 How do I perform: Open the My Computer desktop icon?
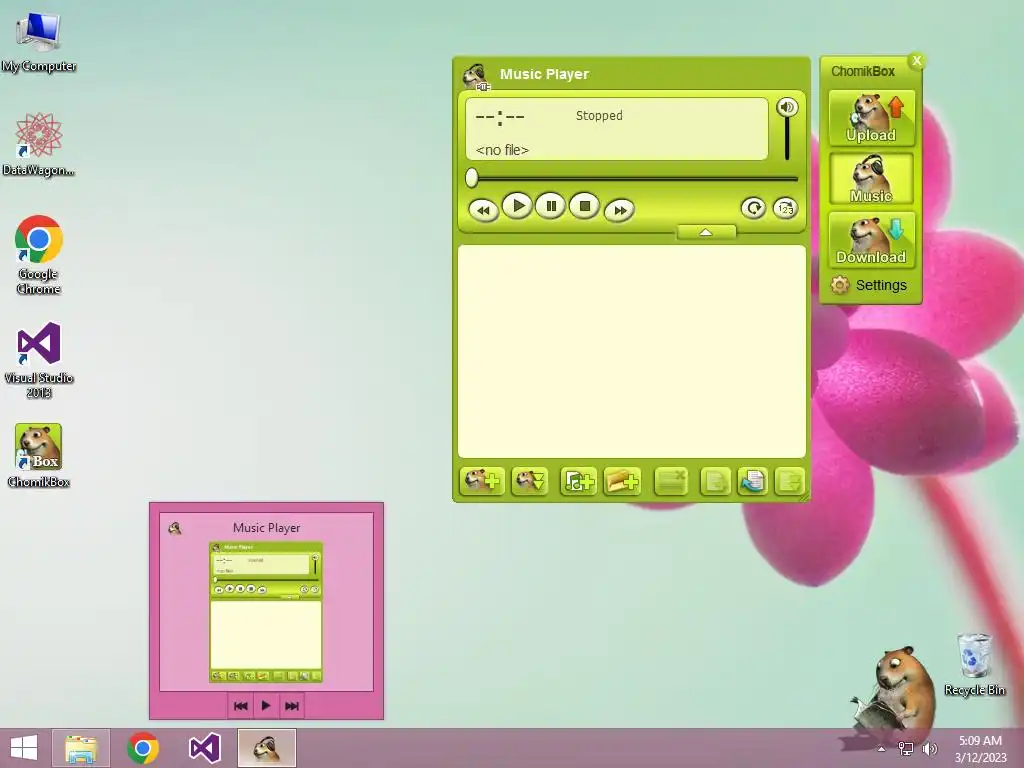pyautogui.click(x=39, y=42)
